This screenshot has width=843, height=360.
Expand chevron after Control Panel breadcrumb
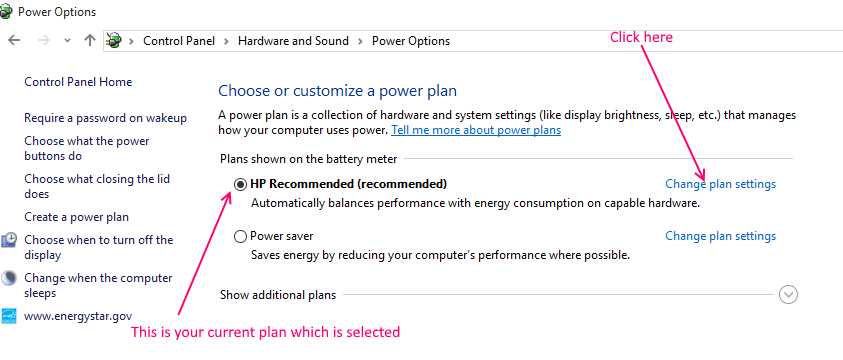point(226,41)
